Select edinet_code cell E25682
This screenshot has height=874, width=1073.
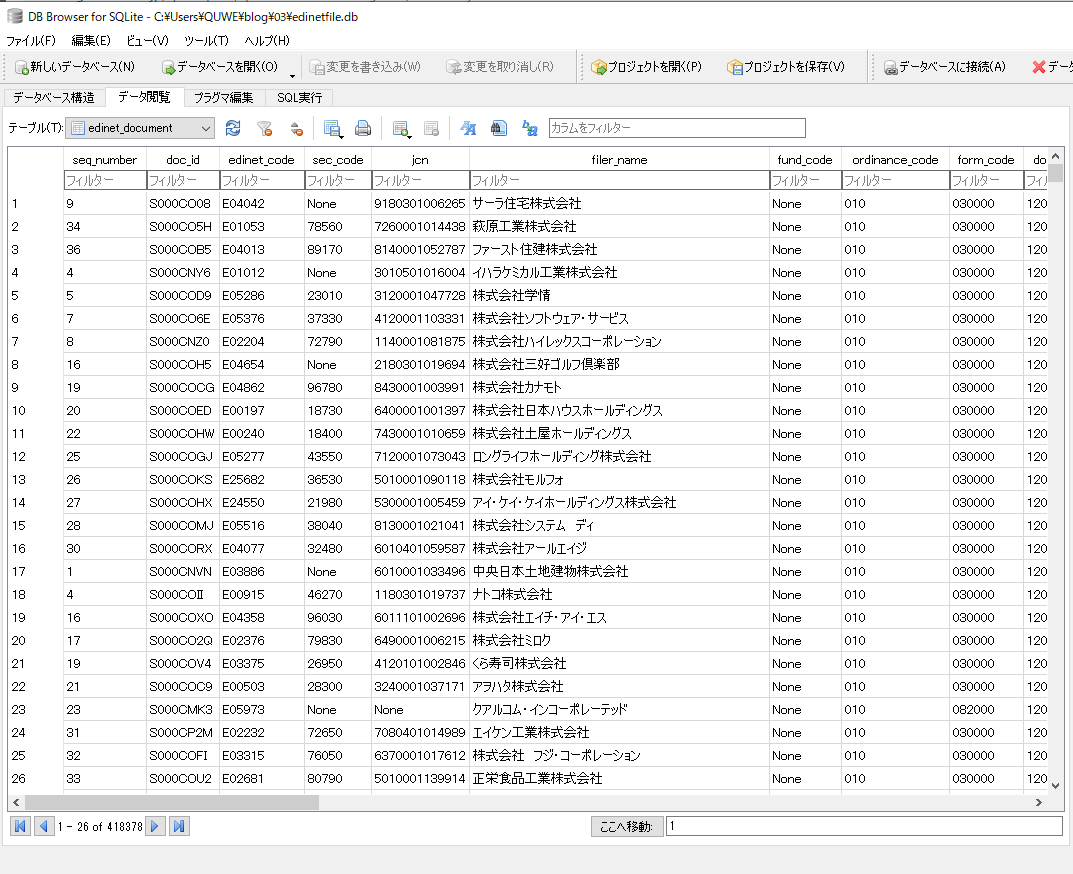tap(262, 480)
